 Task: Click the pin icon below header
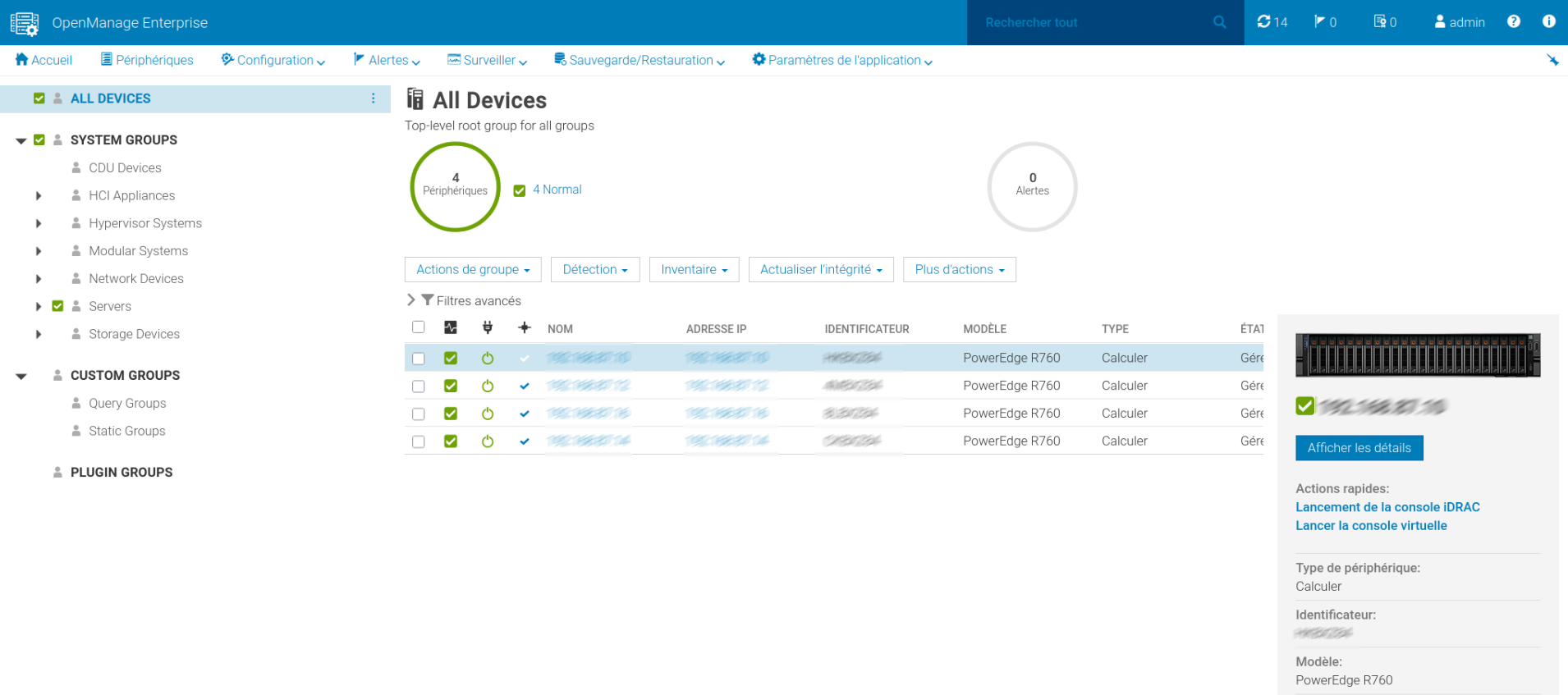[1552, 60]
